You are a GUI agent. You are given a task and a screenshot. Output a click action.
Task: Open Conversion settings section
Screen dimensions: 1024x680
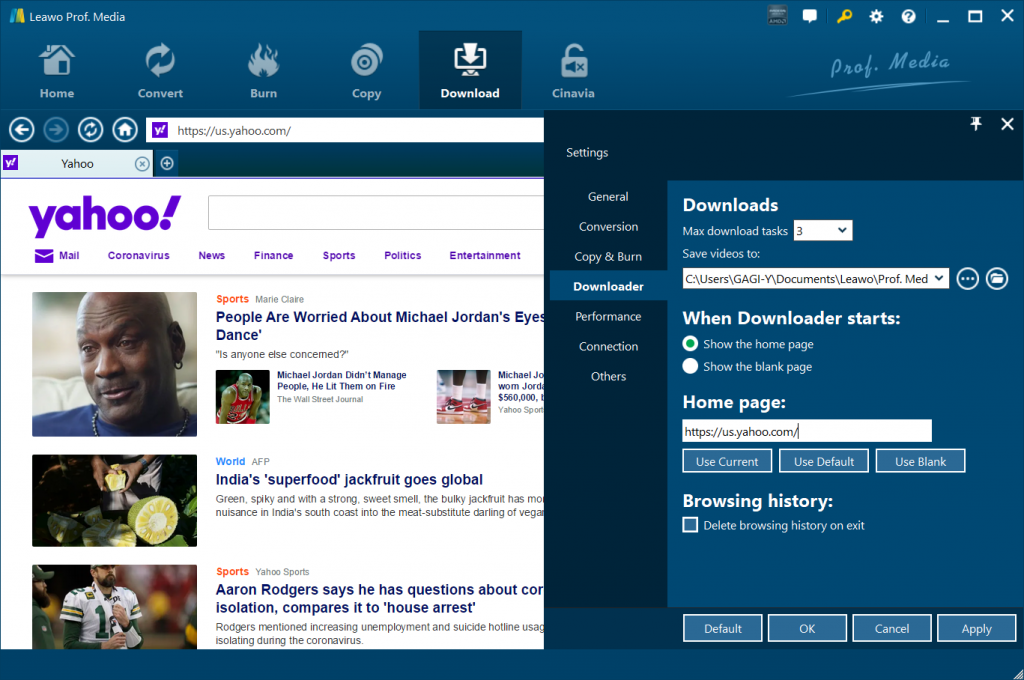608,227
